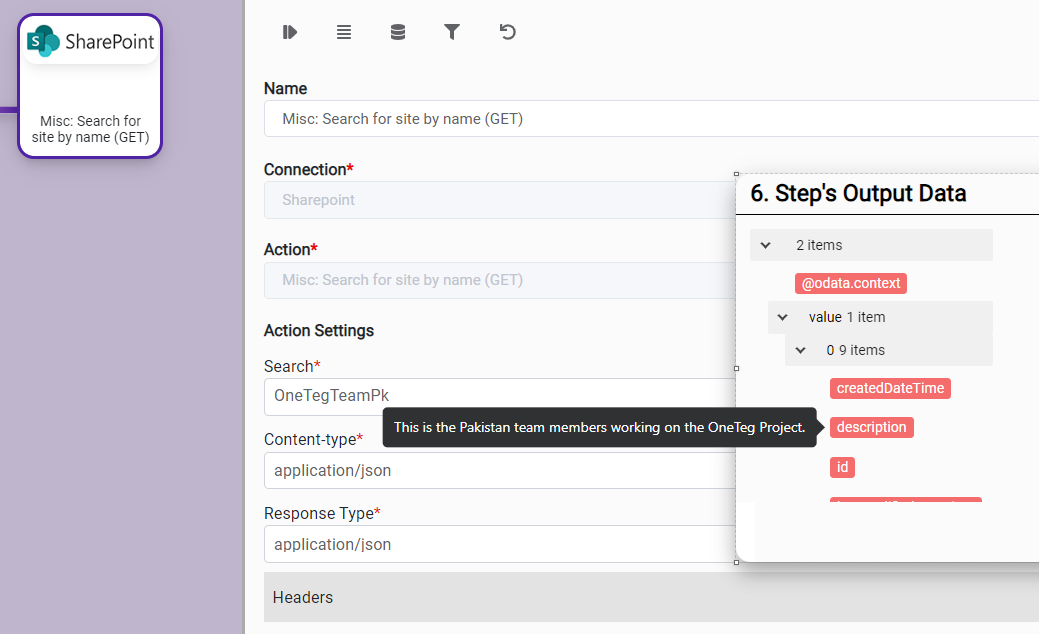The width and height of the screenshot is (1039, 634).
Task: Collapse the value 1 item node
Action: pyautogui.click(x=783, y=317)
